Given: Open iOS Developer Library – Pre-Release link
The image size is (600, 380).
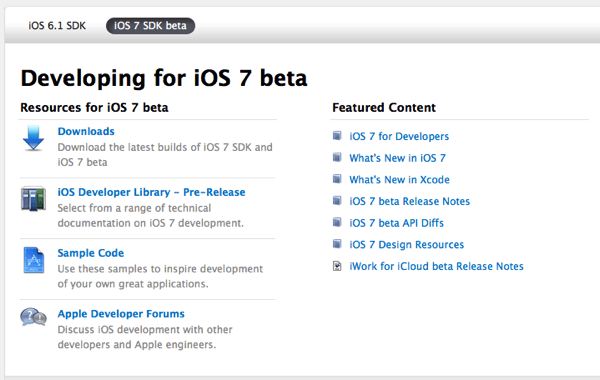Looking at the screenshot, I should tap(152, 192).
